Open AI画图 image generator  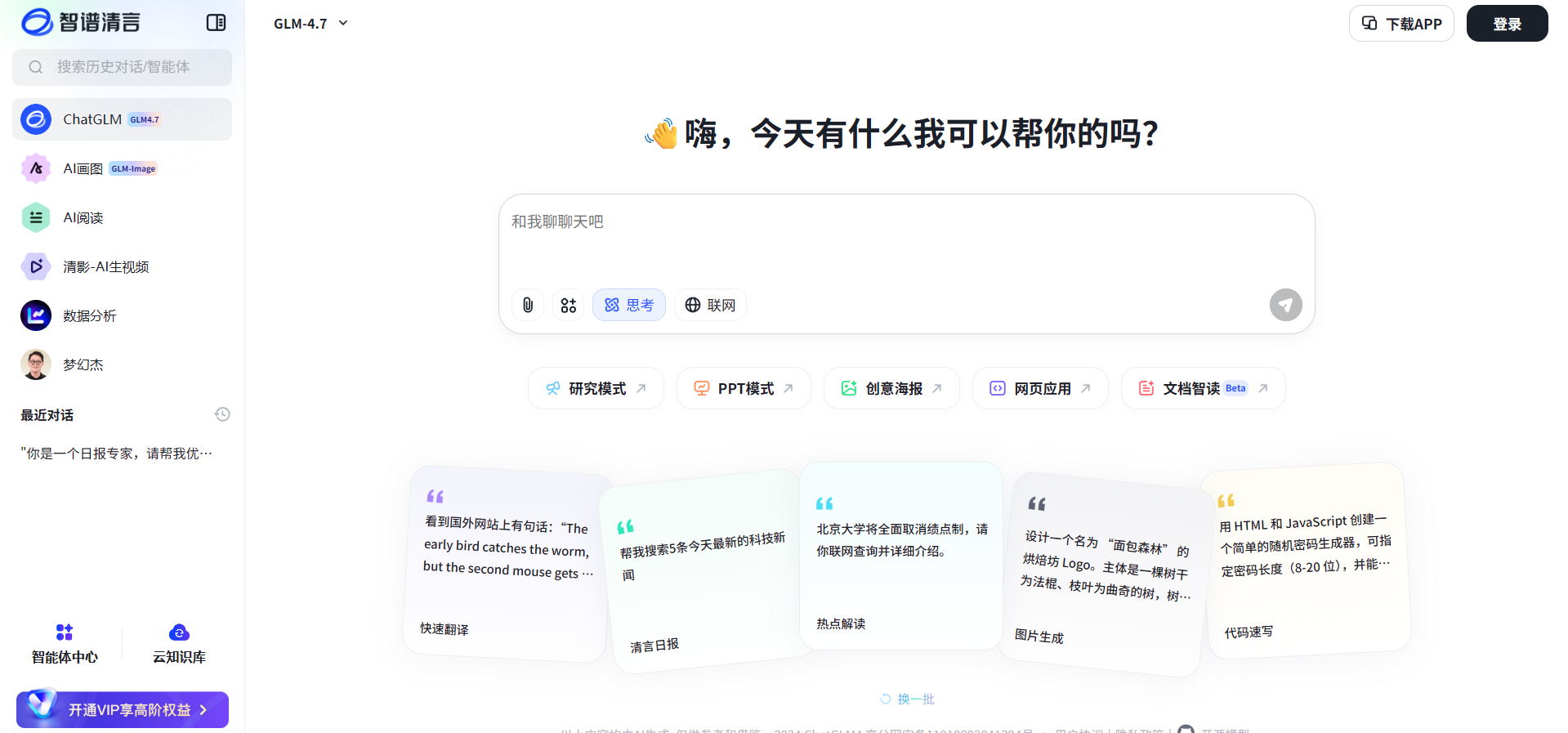click(83, 169)
